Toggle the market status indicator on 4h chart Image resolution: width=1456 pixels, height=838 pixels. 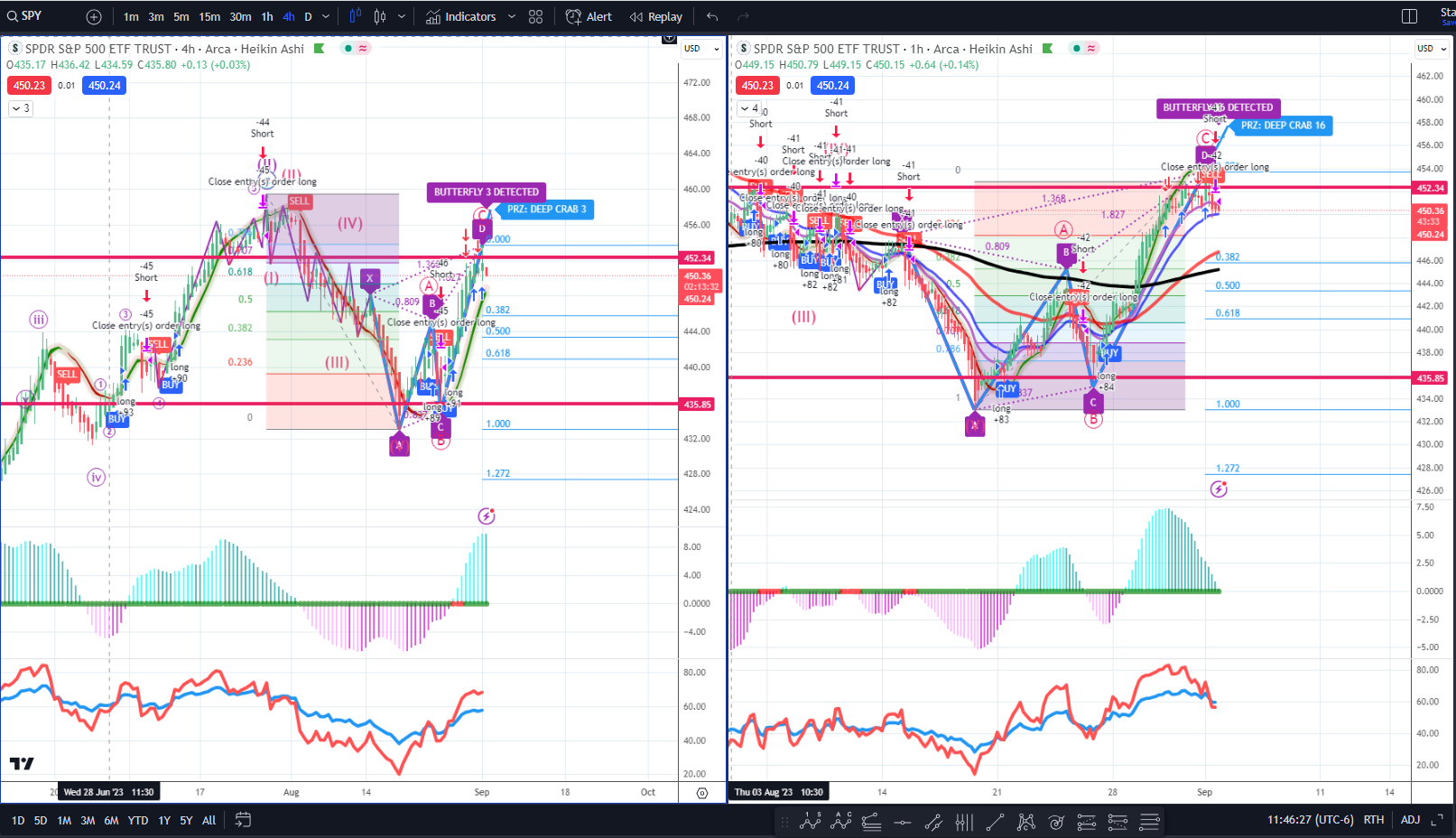(348, 49)
